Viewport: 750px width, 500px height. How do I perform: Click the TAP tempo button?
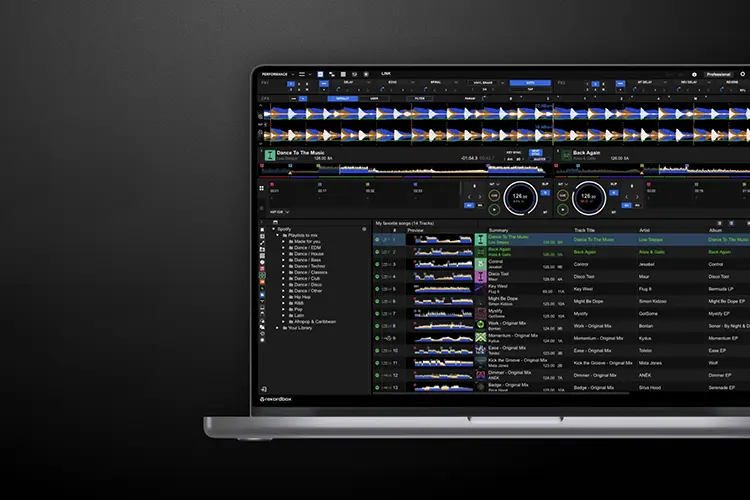[x=530, y=89]
